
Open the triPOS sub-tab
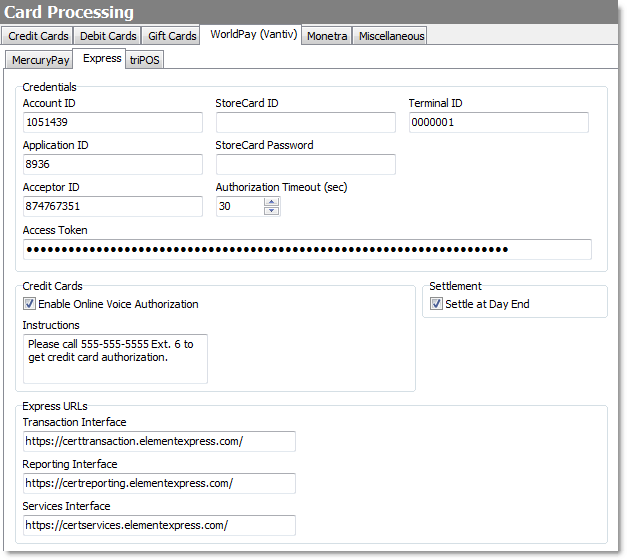tap(144, 60)
